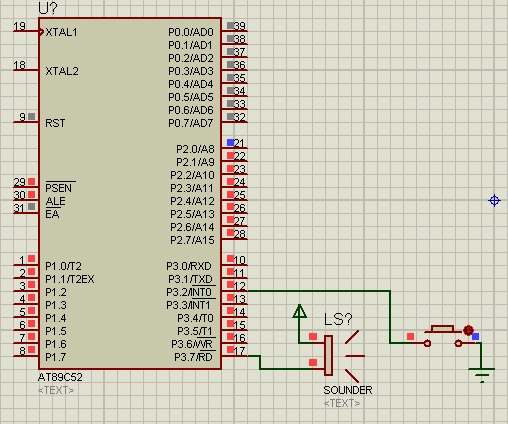The width and height of the screenshot is (508, 424).
Task: Select the ALE pin label
Action: pos(55,201)
